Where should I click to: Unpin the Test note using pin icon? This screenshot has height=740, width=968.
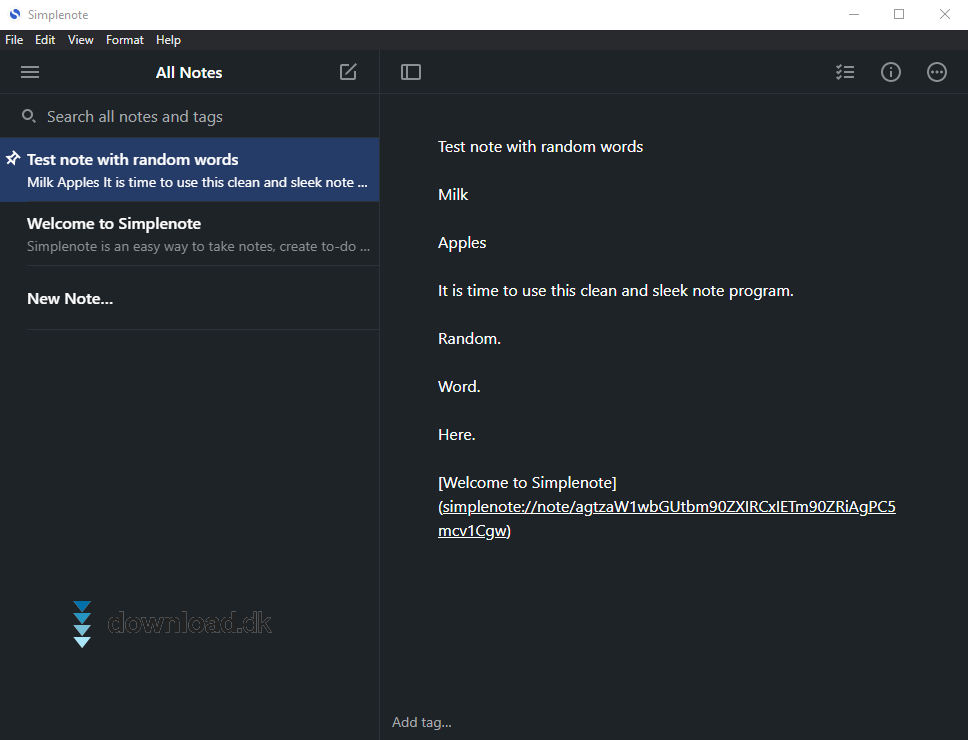click(x=13, y=159)
